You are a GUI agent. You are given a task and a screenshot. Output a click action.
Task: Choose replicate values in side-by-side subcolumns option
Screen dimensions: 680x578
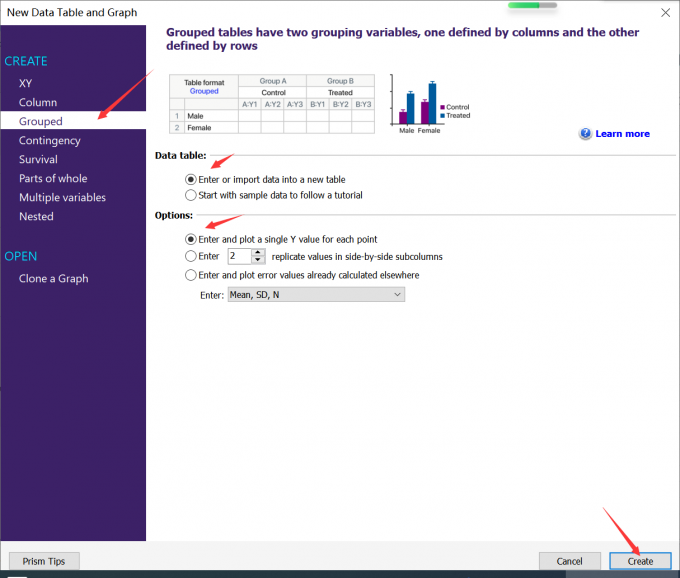(x=190, y=256)
